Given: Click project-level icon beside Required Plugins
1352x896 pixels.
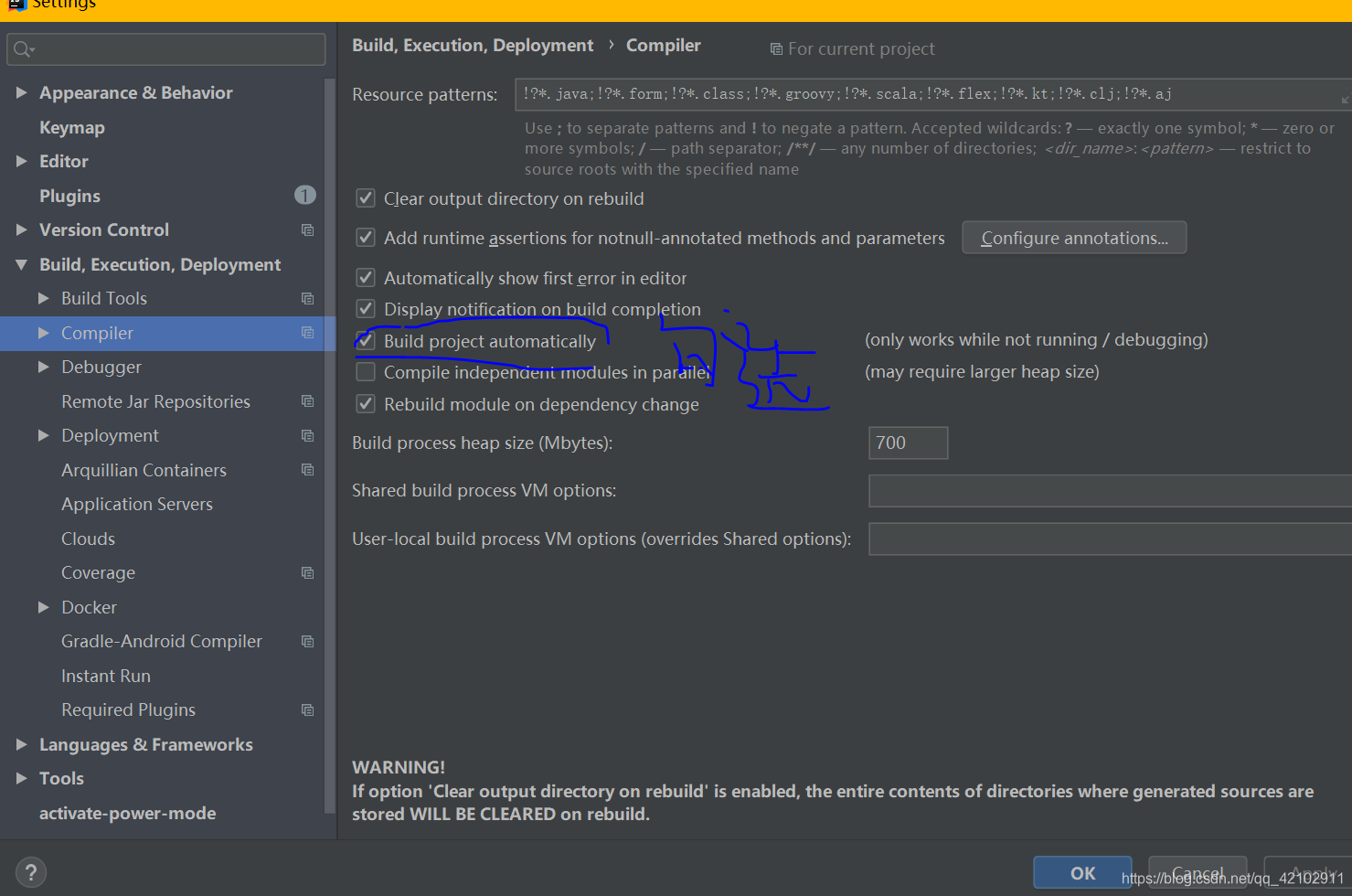Looking at the screenshot, I should point(307,710).
